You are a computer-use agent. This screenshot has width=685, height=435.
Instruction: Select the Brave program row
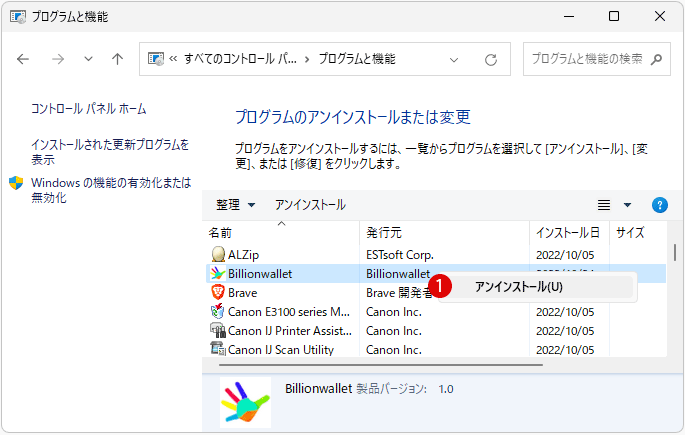(x=436, y=293)
